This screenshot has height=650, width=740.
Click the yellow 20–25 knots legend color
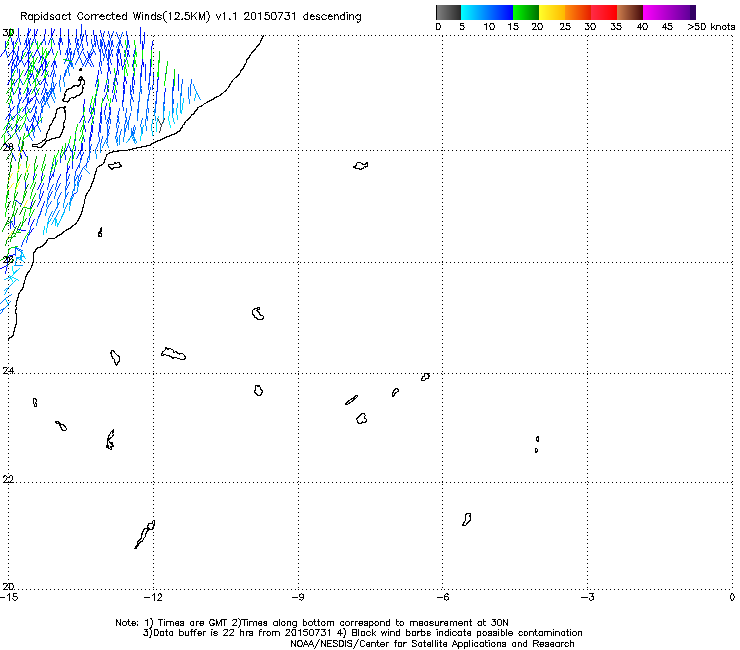(x=552, y=13)
